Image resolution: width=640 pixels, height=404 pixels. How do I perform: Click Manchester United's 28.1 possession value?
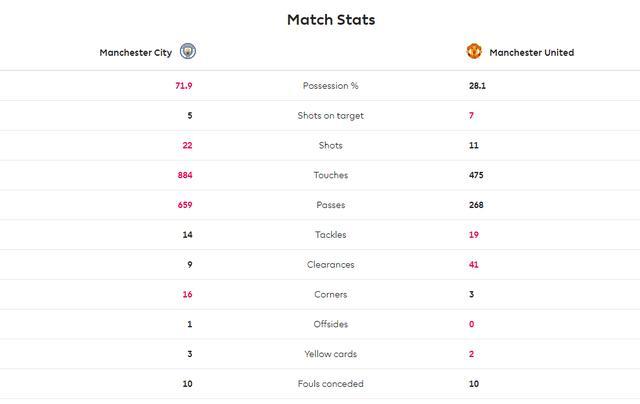[x=477, y=86]
